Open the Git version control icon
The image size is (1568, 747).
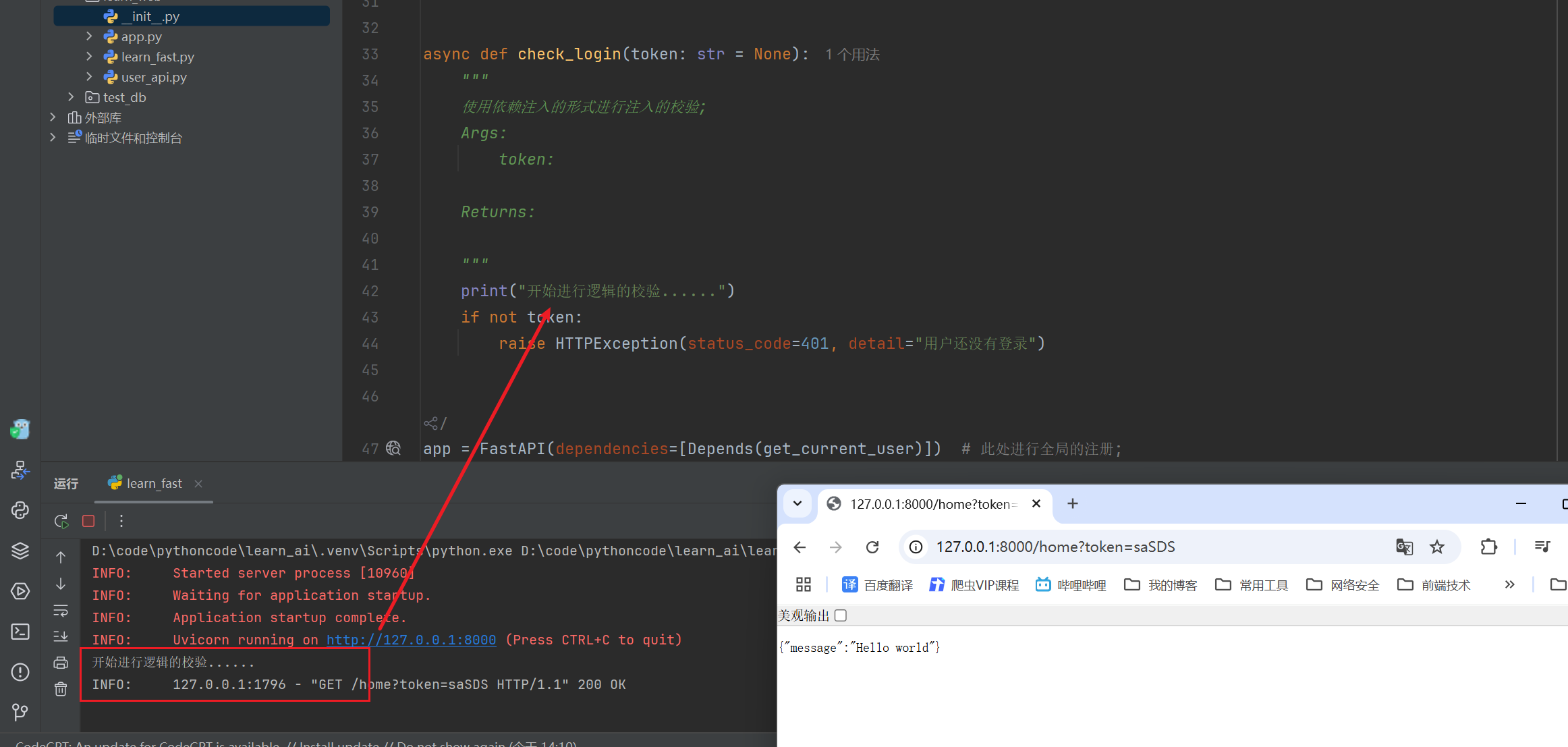click(x=20, y=712)
